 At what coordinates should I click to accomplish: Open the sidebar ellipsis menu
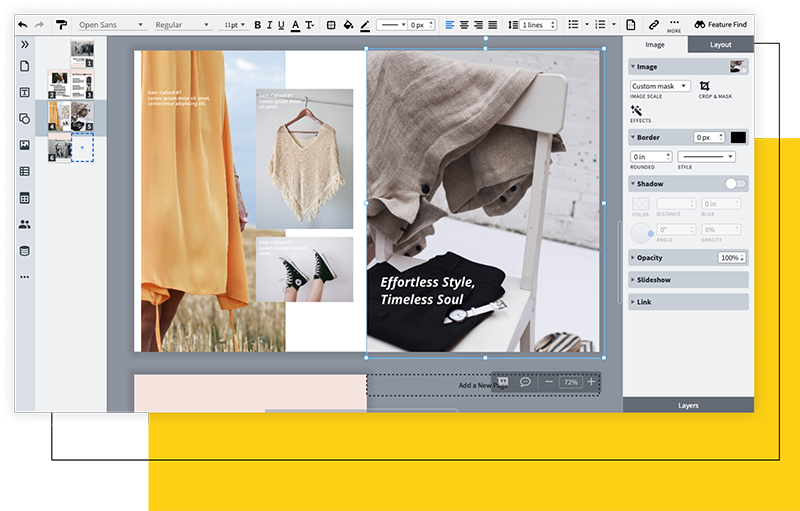24,277
